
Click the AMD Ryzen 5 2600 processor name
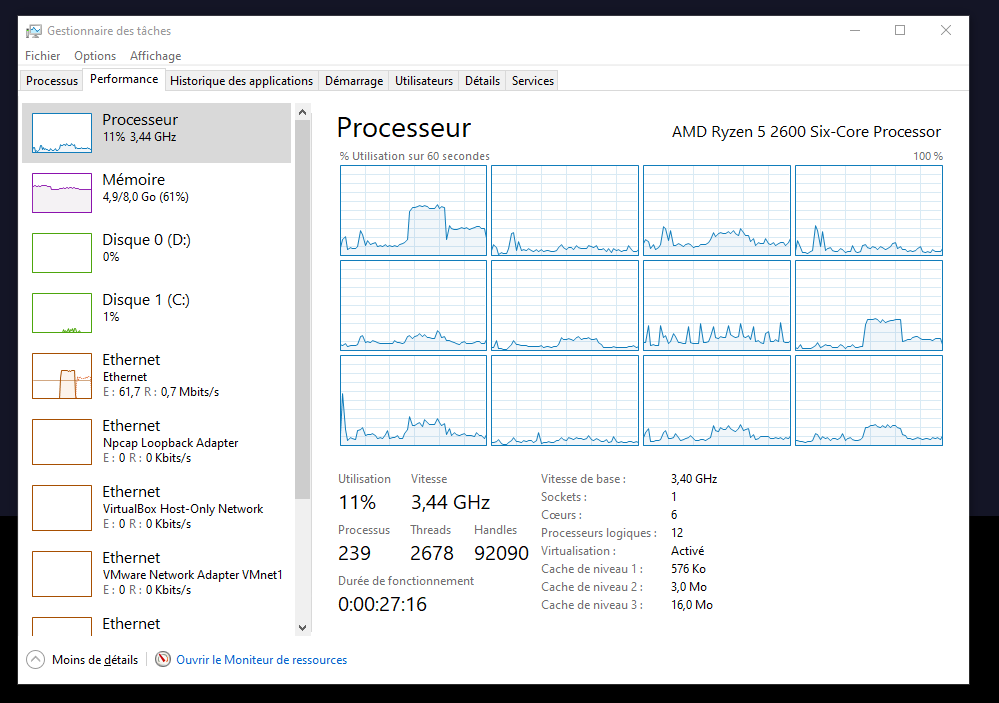[x=806, y=131]
